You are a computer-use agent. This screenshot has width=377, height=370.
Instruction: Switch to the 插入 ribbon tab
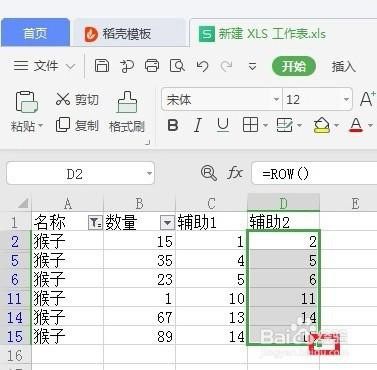pyautogui.click(x=343, y=66)
